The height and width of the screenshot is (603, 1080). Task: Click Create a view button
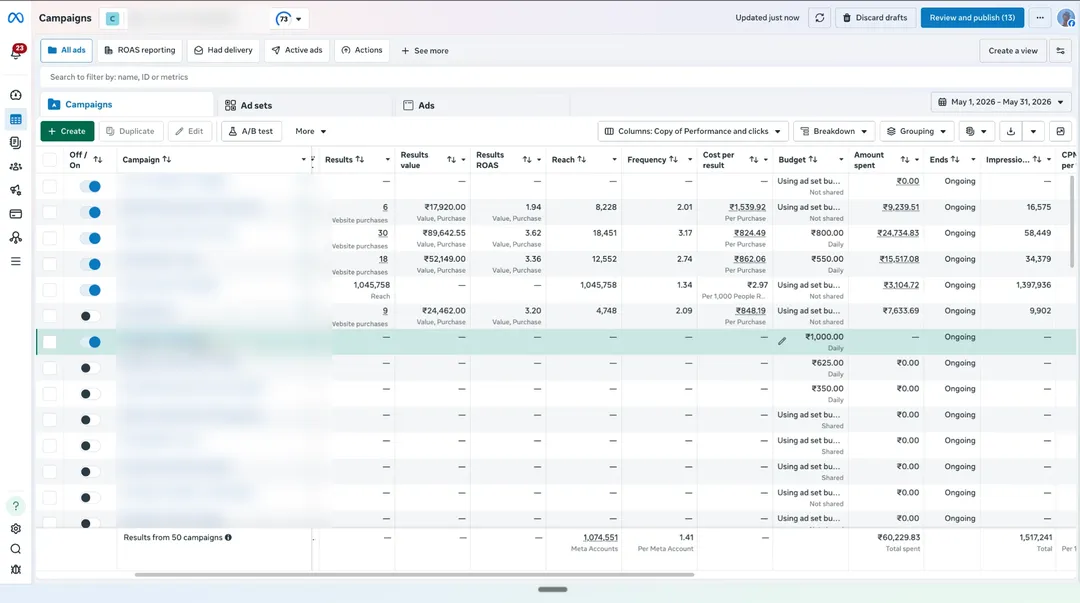click(1012, 51)
